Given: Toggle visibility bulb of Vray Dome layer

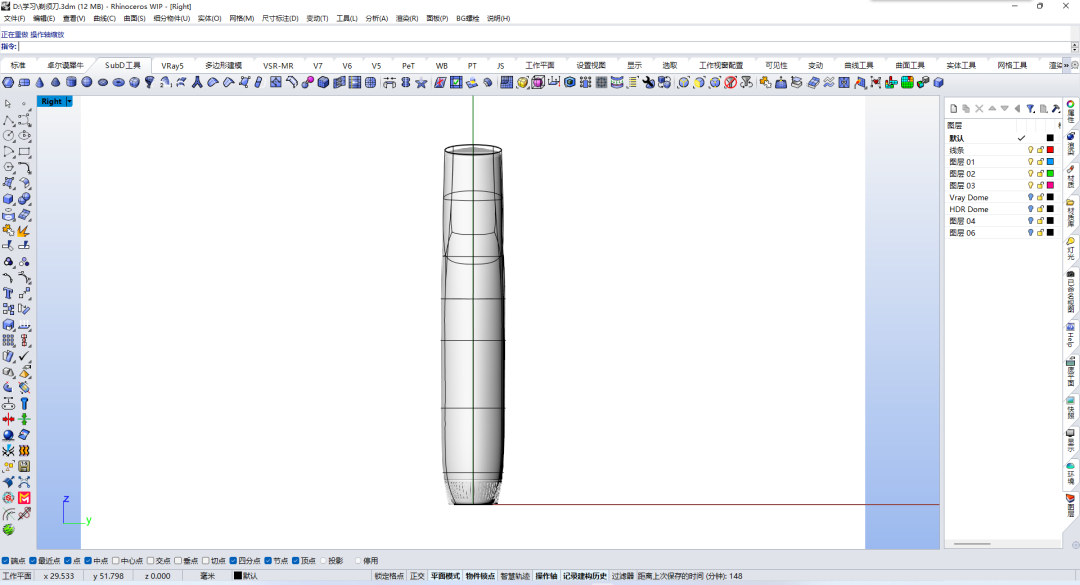Looking at the screenshot, I should [1030, 197].
